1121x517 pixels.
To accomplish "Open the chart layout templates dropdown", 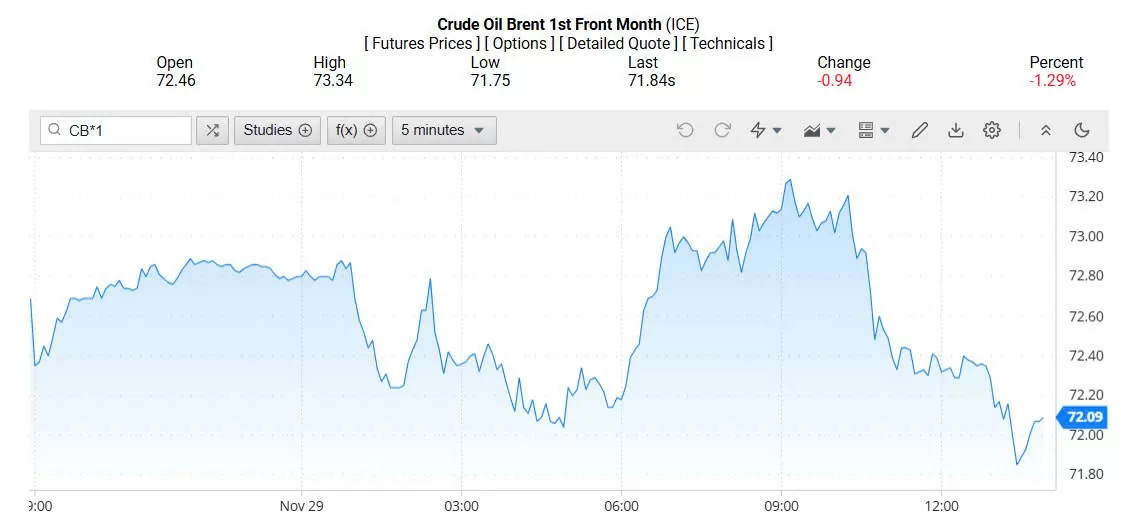I will click(873, 130).
